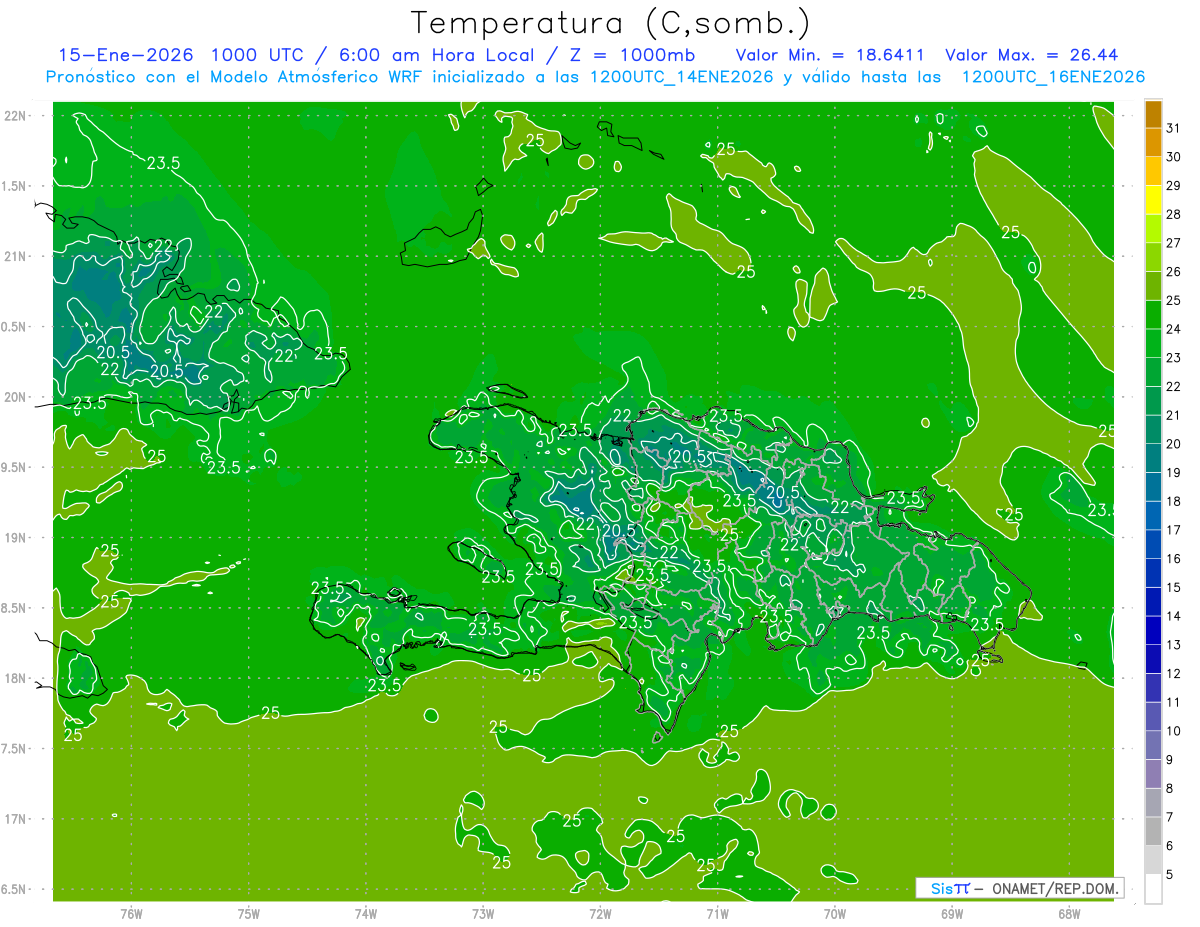The image size is (1200, 927).
Task: Click the "Valor Min. = 18.6411" text
Action: click(830, 55)
